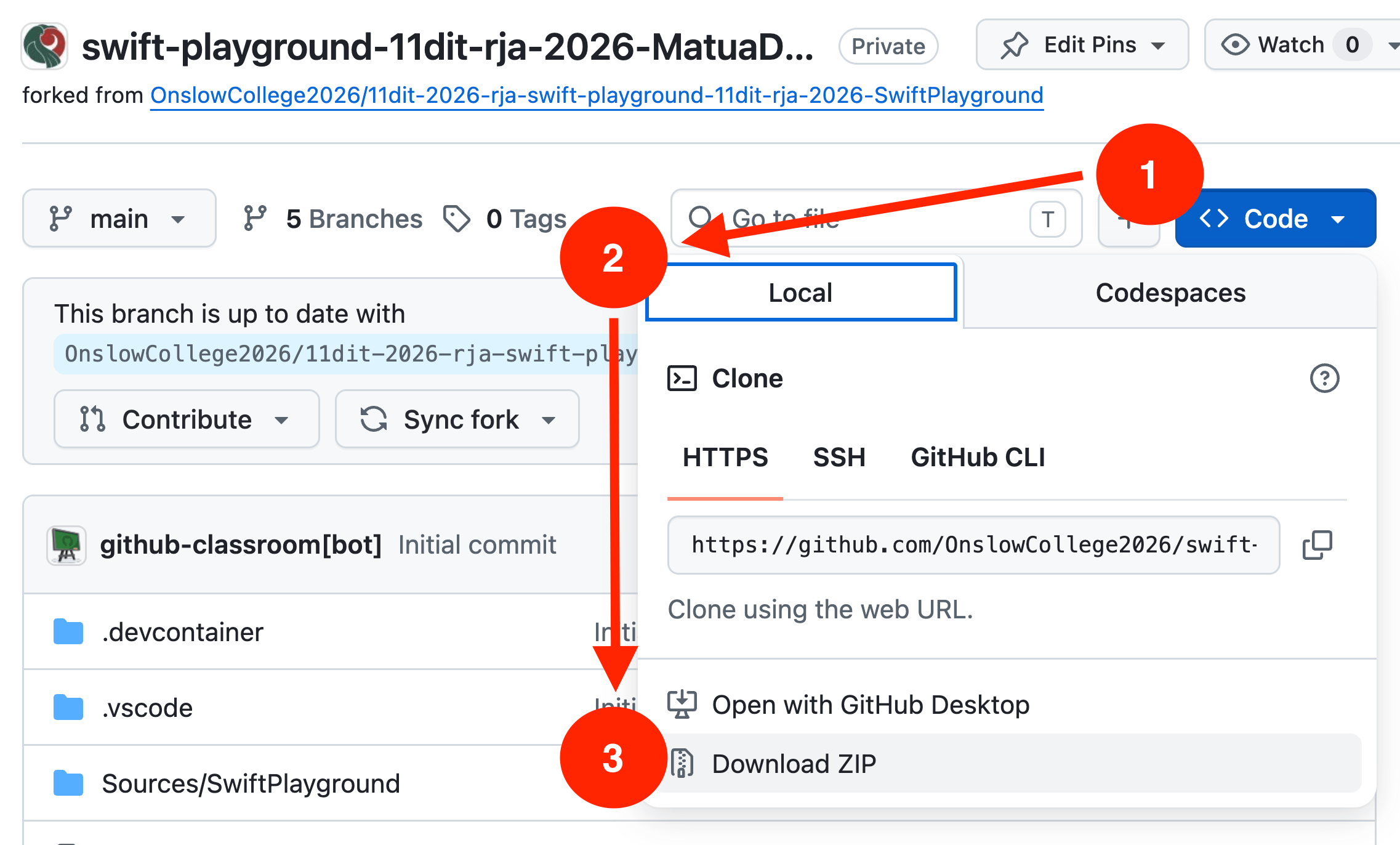Click the Sources/SwiftPlayground folder icon
Viewport: 1400px width, 845px height.
[x=68, y=783]
